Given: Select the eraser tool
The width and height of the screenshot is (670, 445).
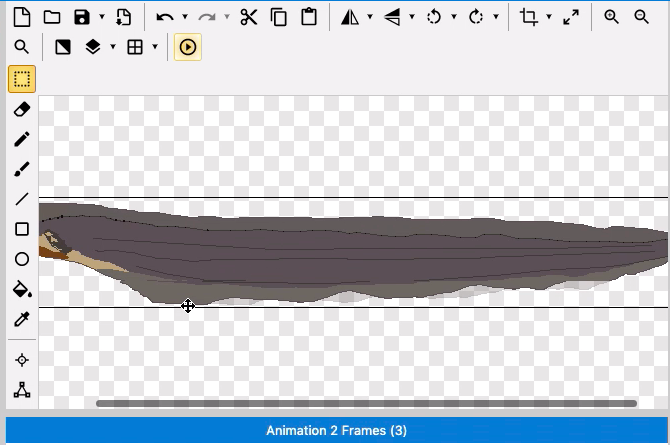Looking at the screenshot, I should [x=22, y=109].
